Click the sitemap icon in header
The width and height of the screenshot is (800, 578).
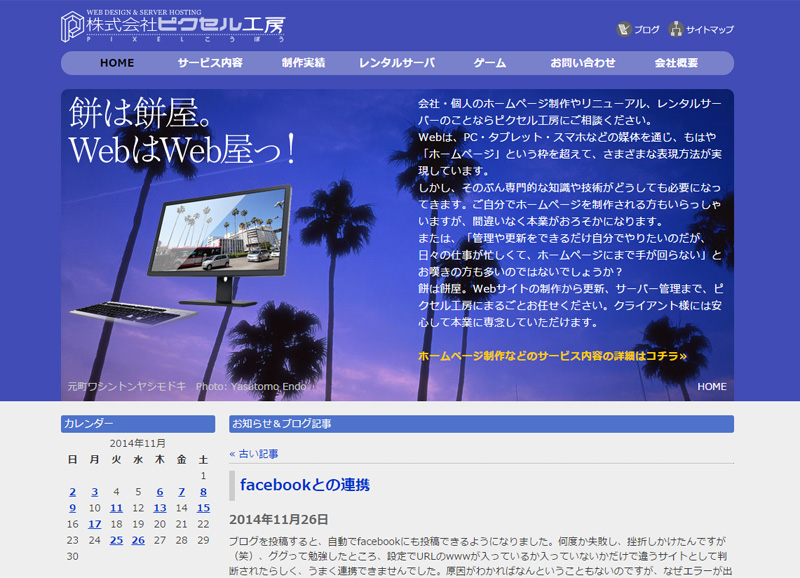[676, 30]
